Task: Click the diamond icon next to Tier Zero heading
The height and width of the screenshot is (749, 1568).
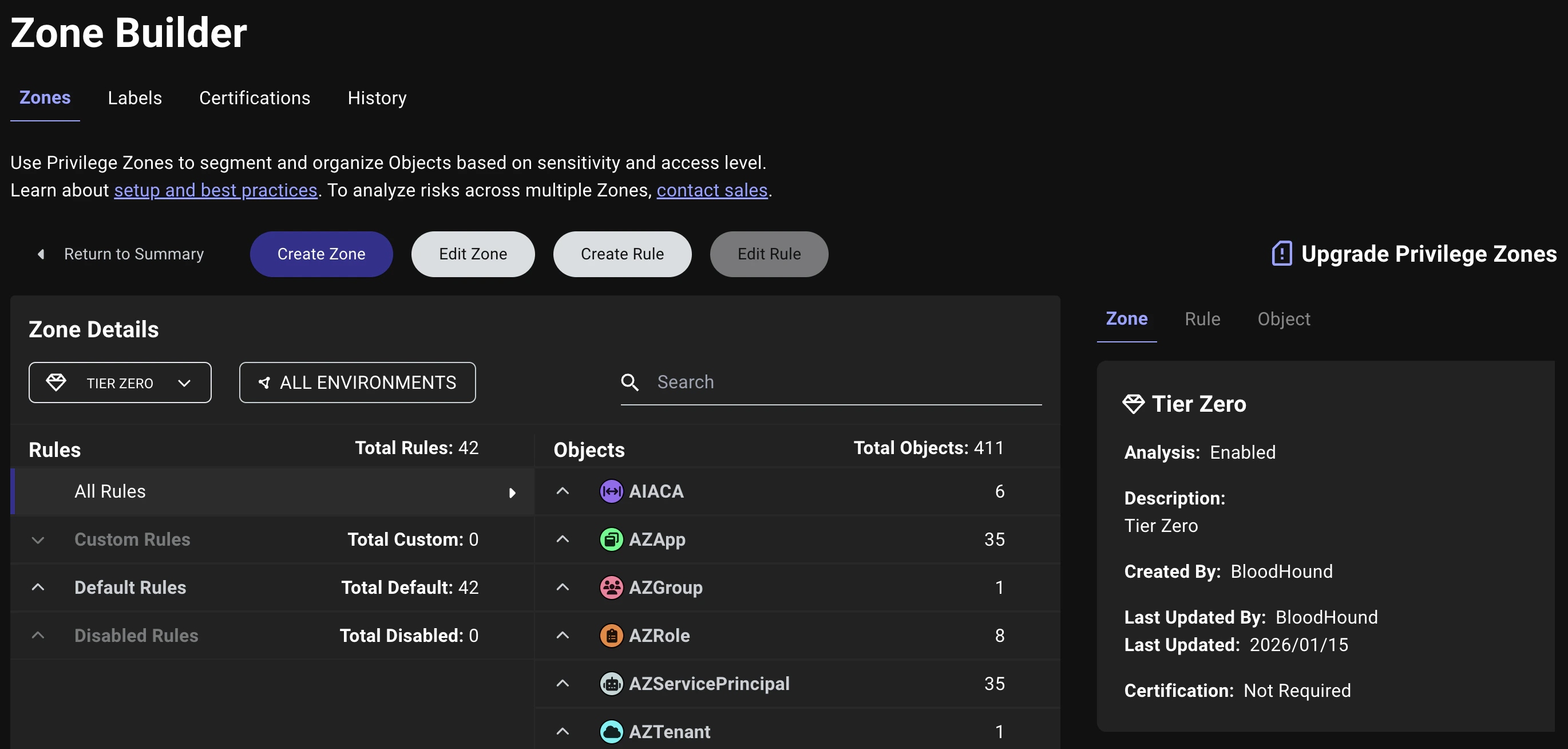Action: coord(1135,403)
